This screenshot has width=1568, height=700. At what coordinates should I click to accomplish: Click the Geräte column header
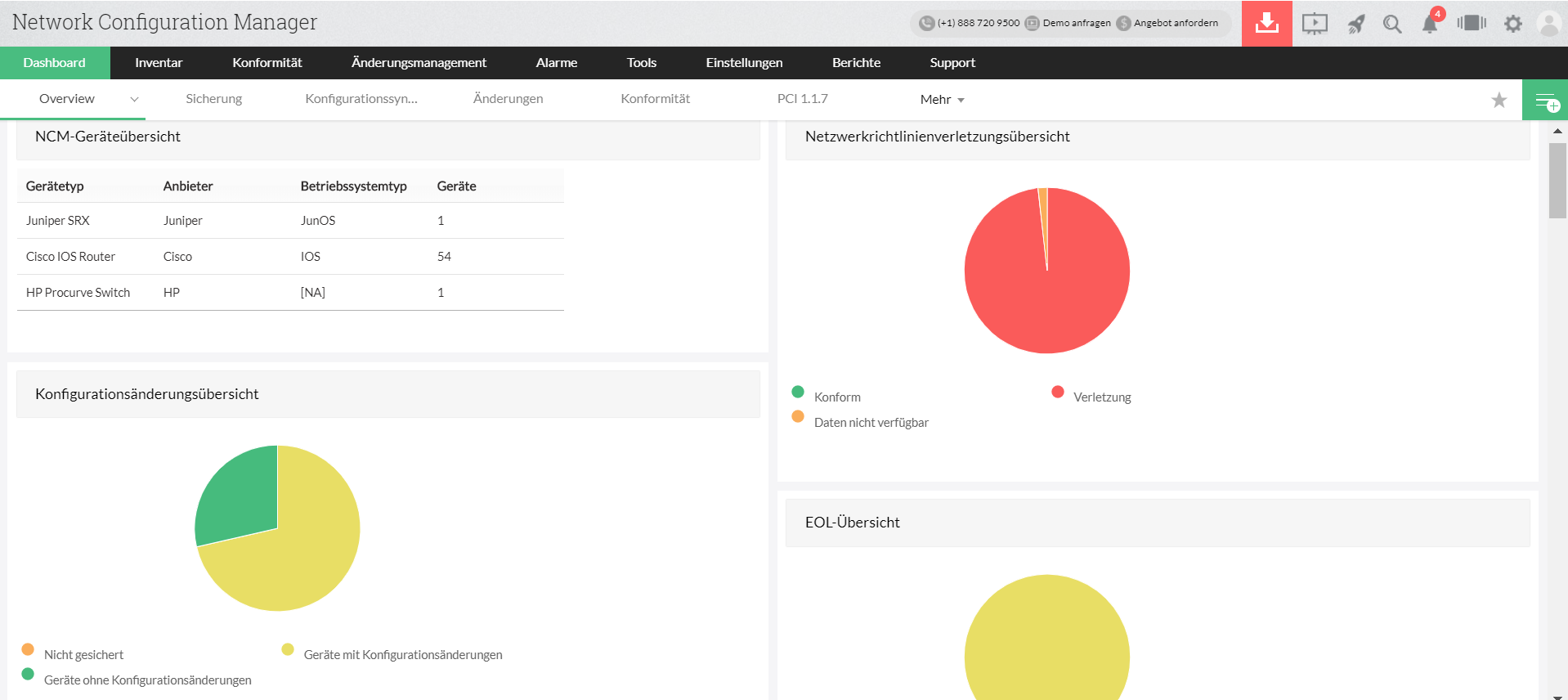456,186
